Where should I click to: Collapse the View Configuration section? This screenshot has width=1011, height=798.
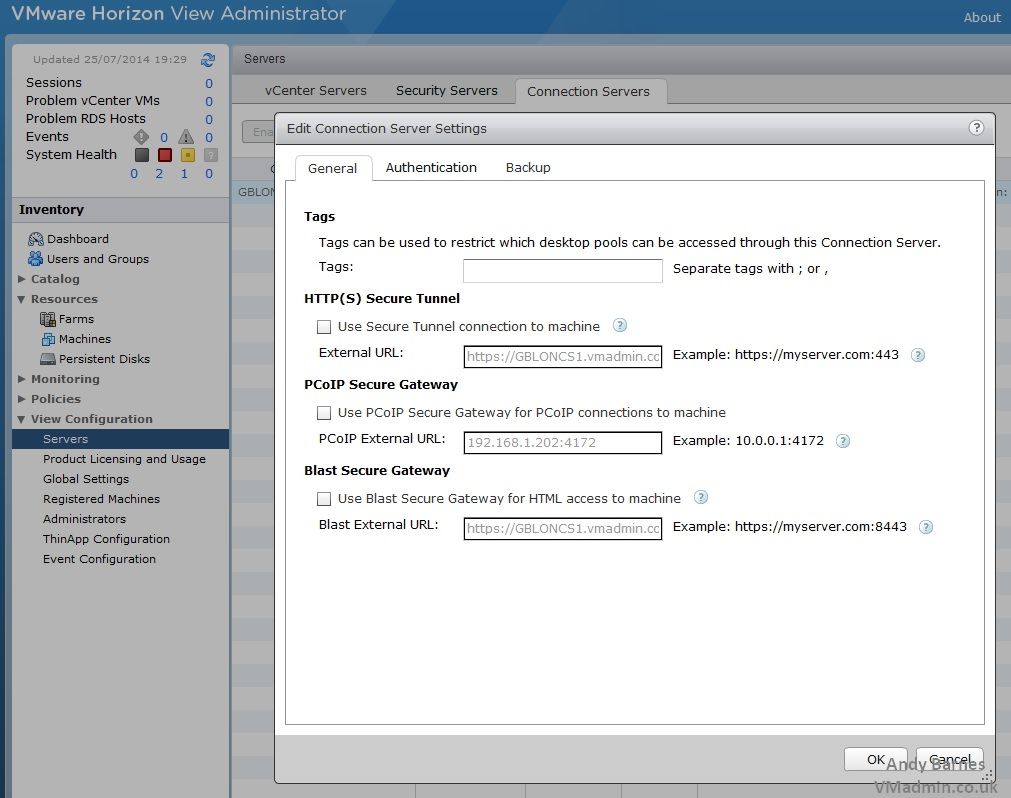click(21, 419)
